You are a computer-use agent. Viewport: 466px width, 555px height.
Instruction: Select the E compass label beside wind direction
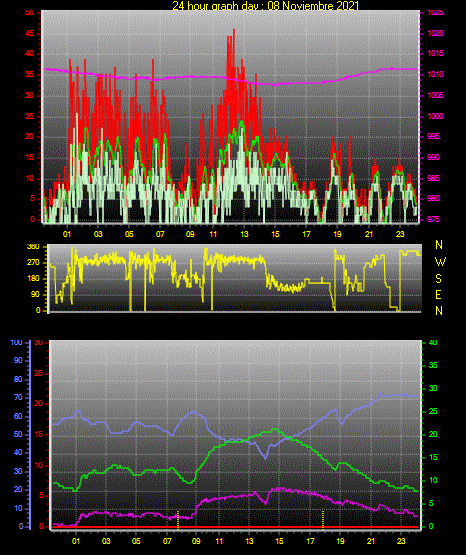click(438, 294)
